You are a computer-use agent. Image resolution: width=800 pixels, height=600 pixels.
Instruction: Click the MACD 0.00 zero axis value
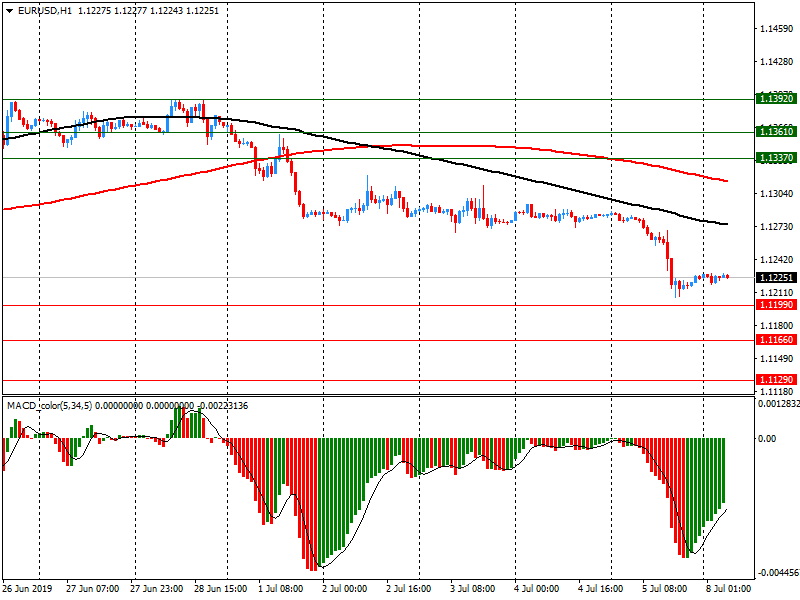point(766,439)
